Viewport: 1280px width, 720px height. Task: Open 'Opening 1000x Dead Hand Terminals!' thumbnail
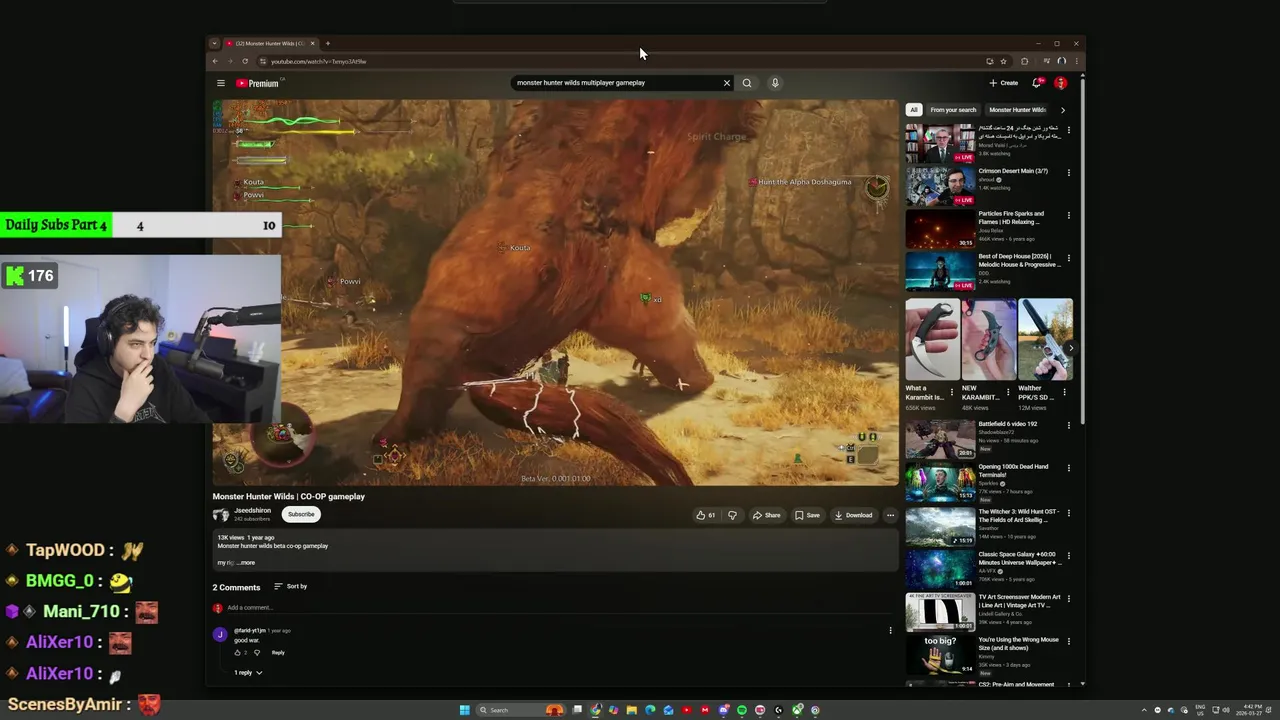pyautogui.click(x=940, y=482)
